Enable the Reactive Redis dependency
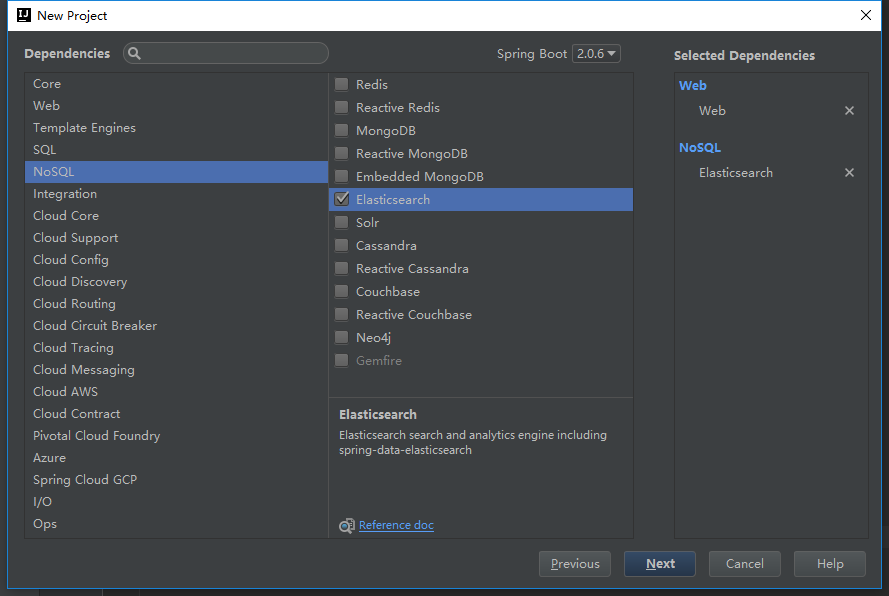Screen dimensions: 889x596 (341, 107)
